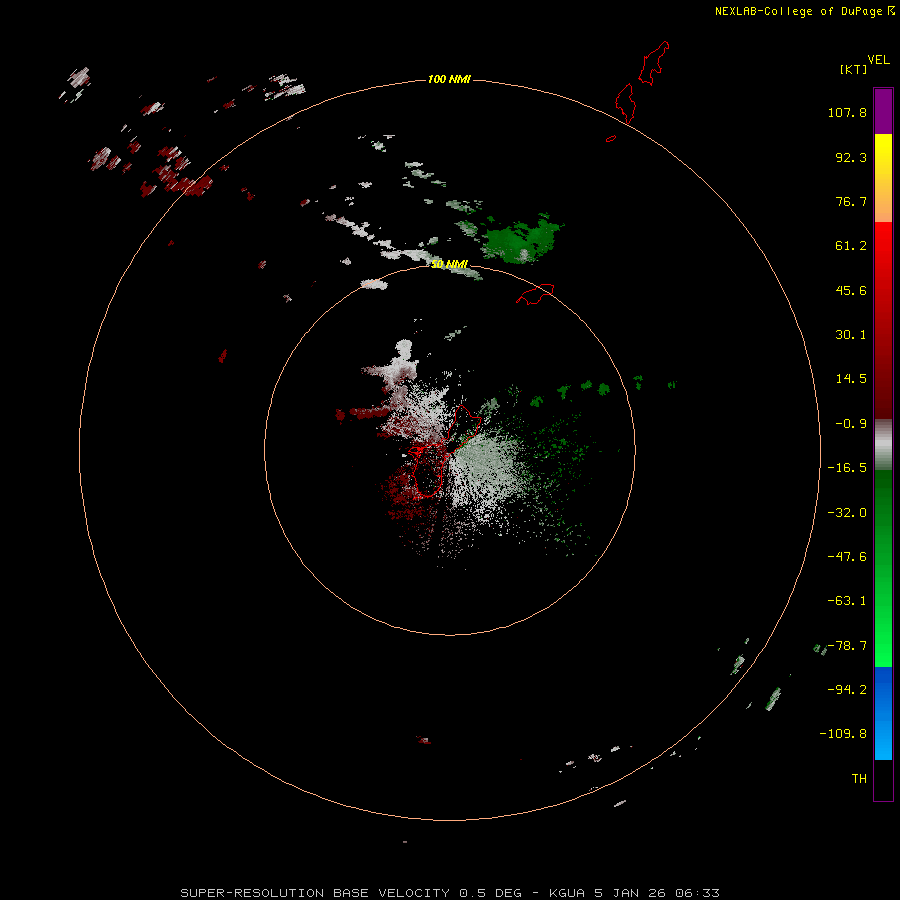
Task: Click the TH legend label
Action: (x=859, y=778)
